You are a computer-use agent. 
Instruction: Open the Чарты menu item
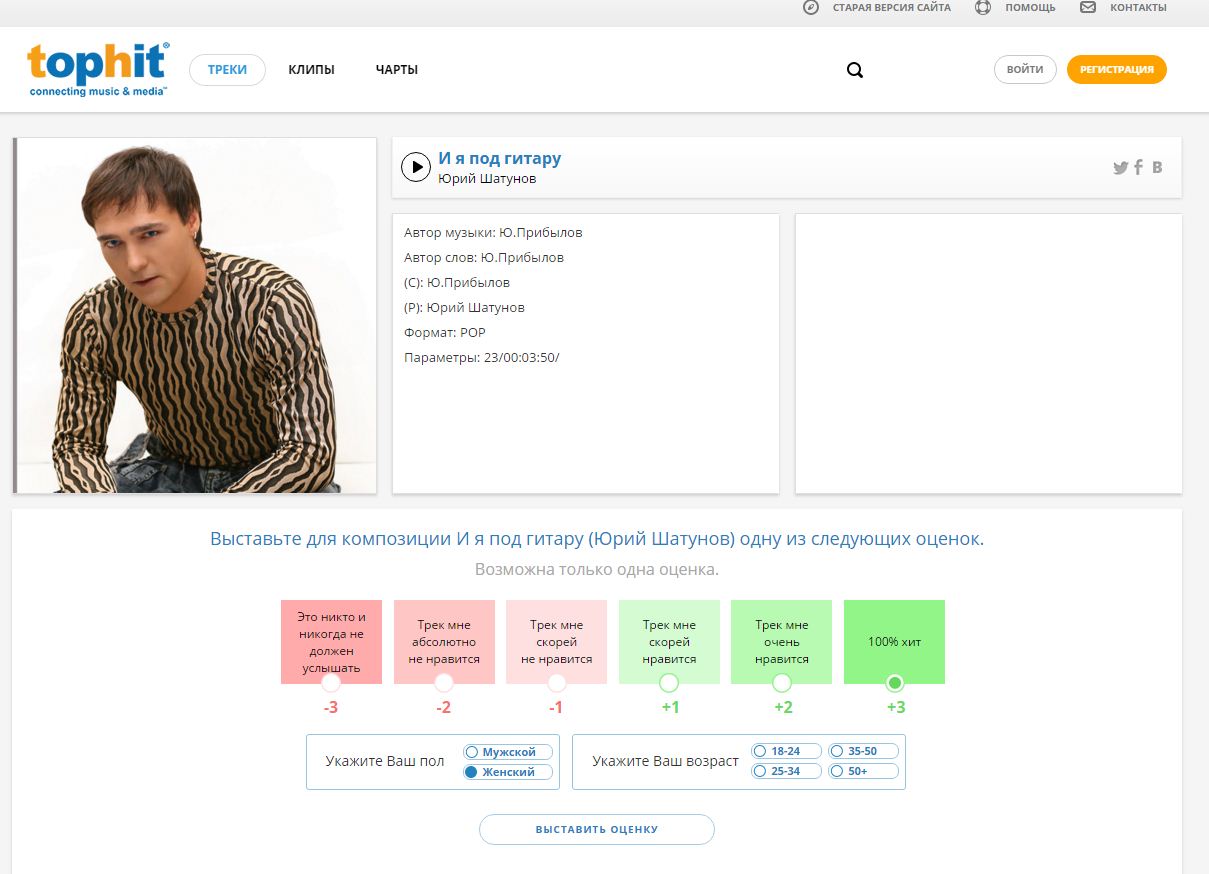pyautogui.click(x=397, y=70)
